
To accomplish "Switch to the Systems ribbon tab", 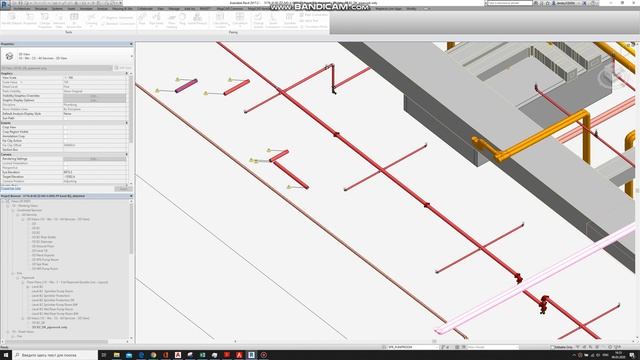I will tap(57, 9).
